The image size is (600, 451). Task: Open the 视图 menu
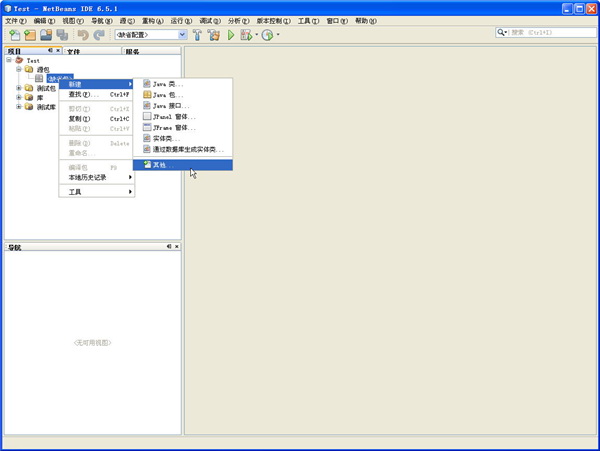click(73, 21)
